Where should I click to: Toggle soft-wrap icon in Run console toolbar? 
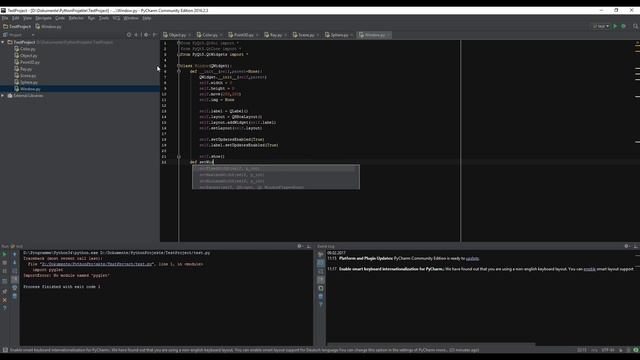15,271
